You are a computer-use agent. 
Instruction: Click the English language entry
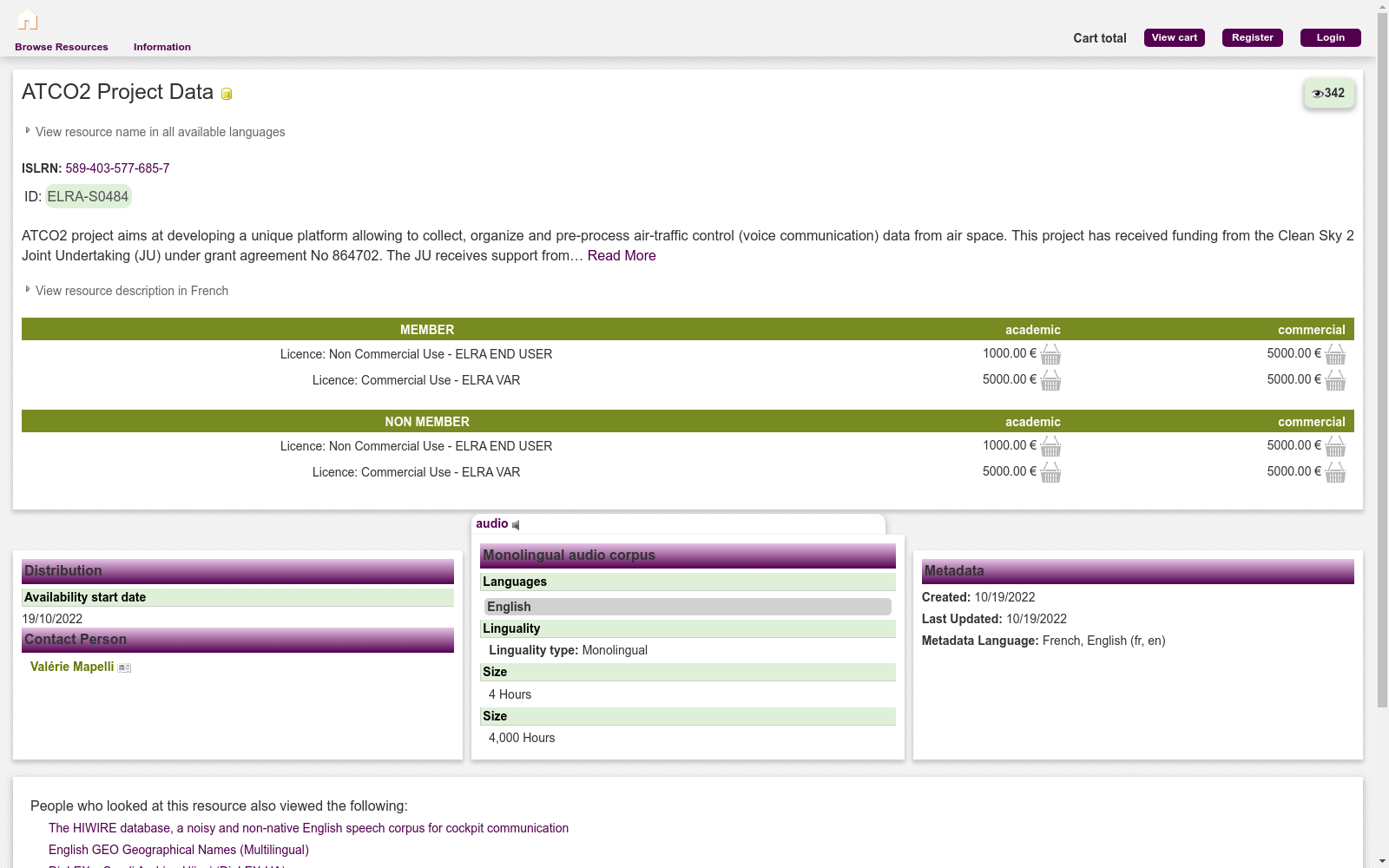688,607
